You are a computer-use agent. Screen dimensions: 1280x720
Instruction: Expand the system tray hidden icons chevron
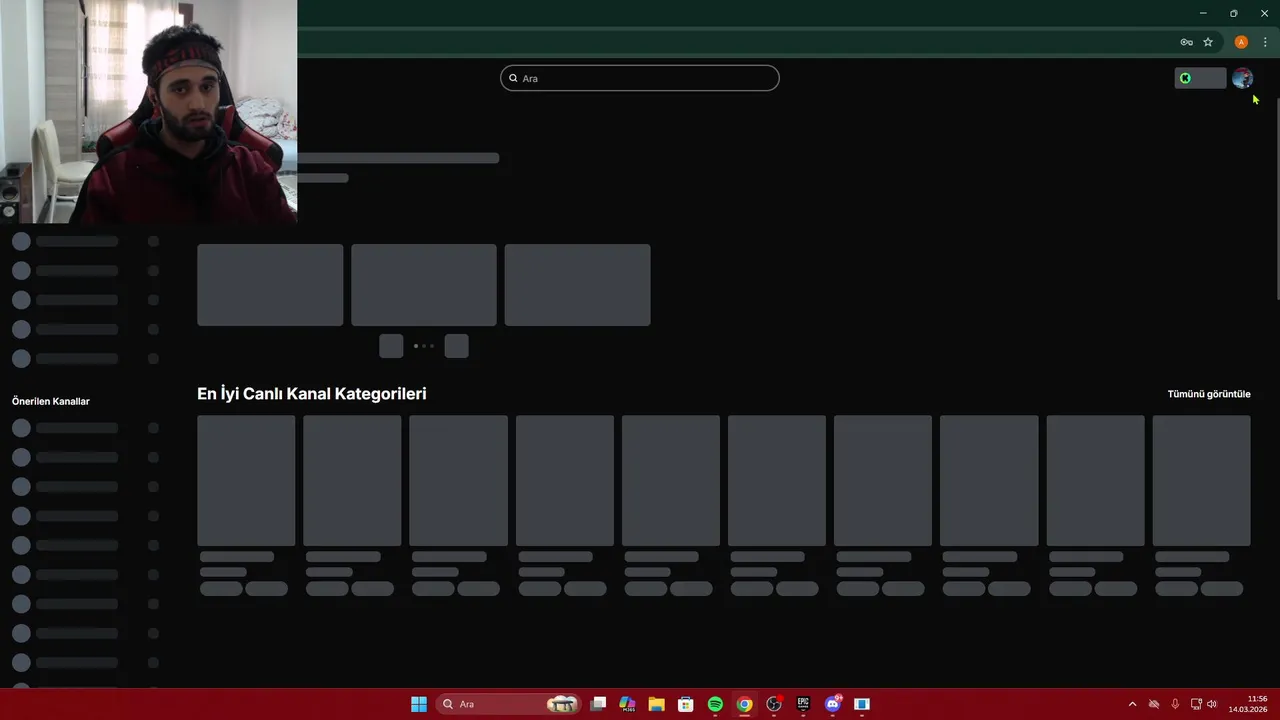[1132, 704]
